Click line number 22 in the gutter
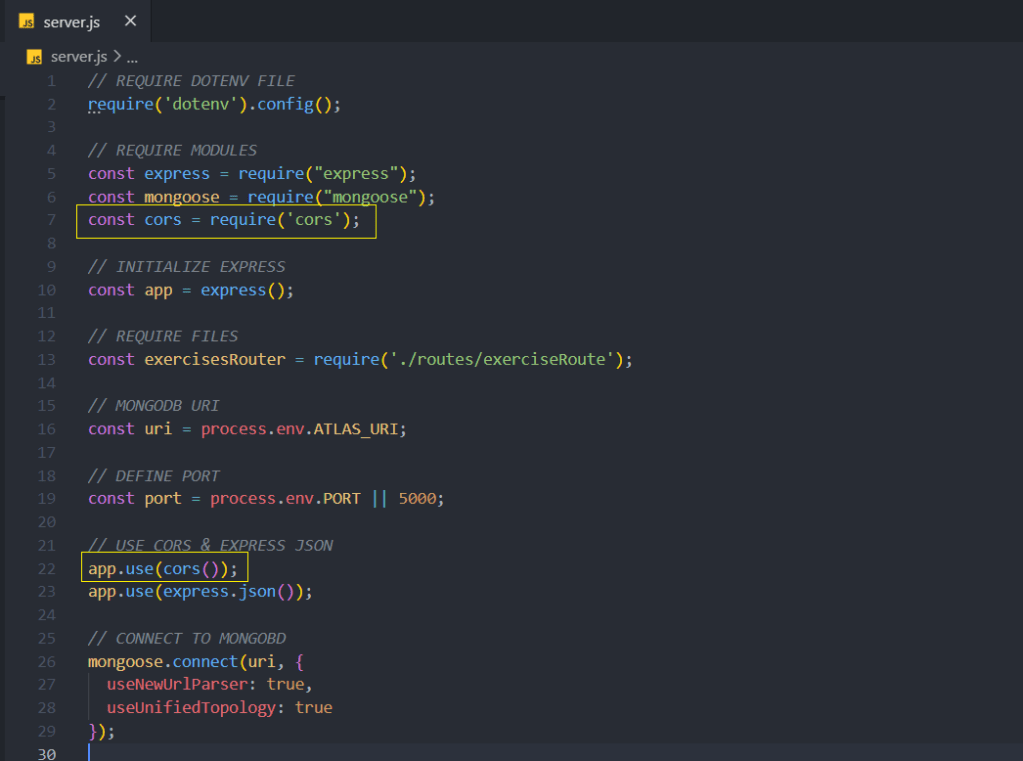This screenshot has height=761, width=1023. pyautogui.click(x=48, y=568)
